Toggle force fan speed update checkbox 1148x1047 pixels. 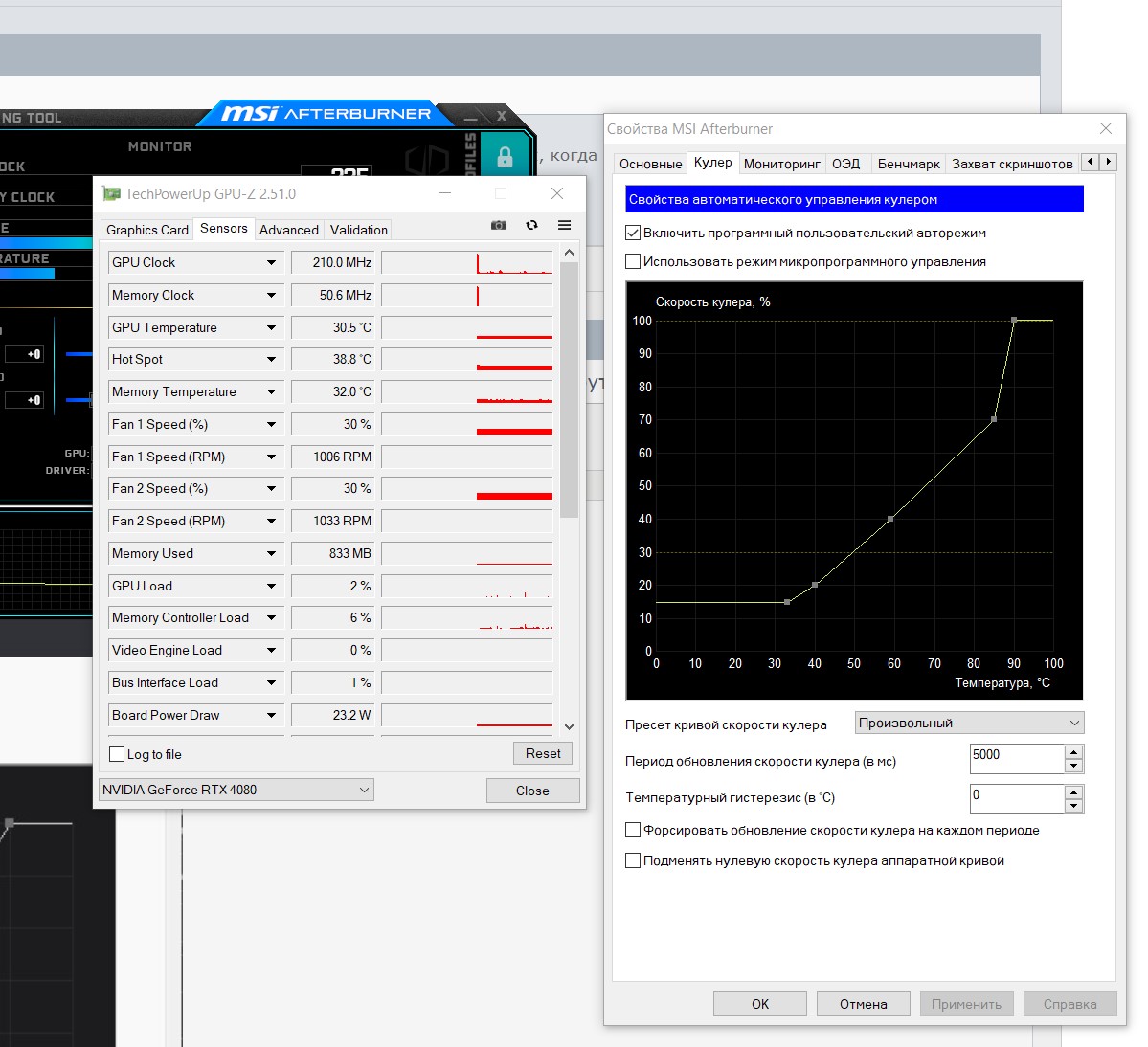tap(633, 830)
